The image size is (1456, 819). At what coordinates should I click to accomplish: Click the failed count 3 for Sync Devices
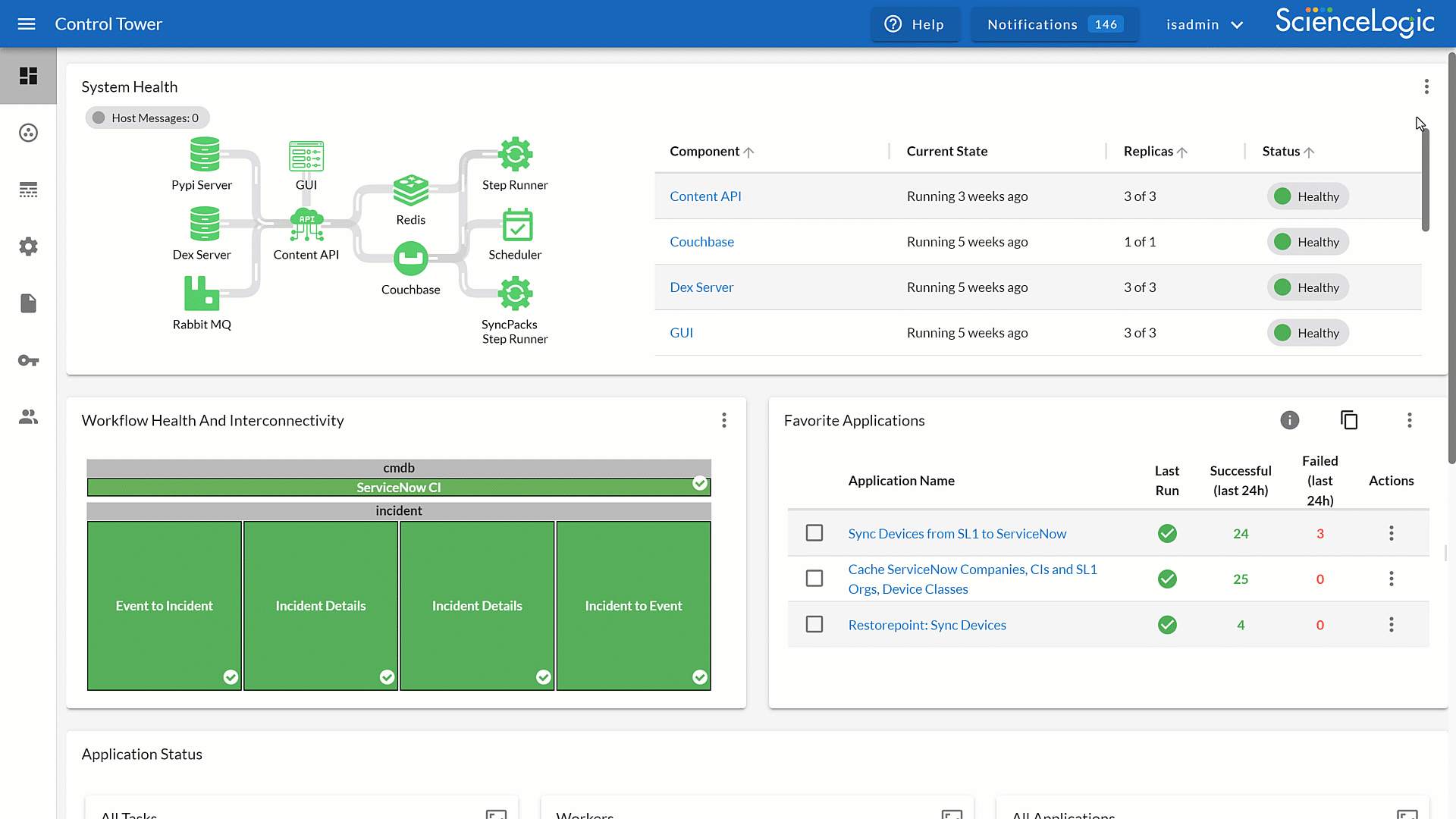[x=1319, y=534]
